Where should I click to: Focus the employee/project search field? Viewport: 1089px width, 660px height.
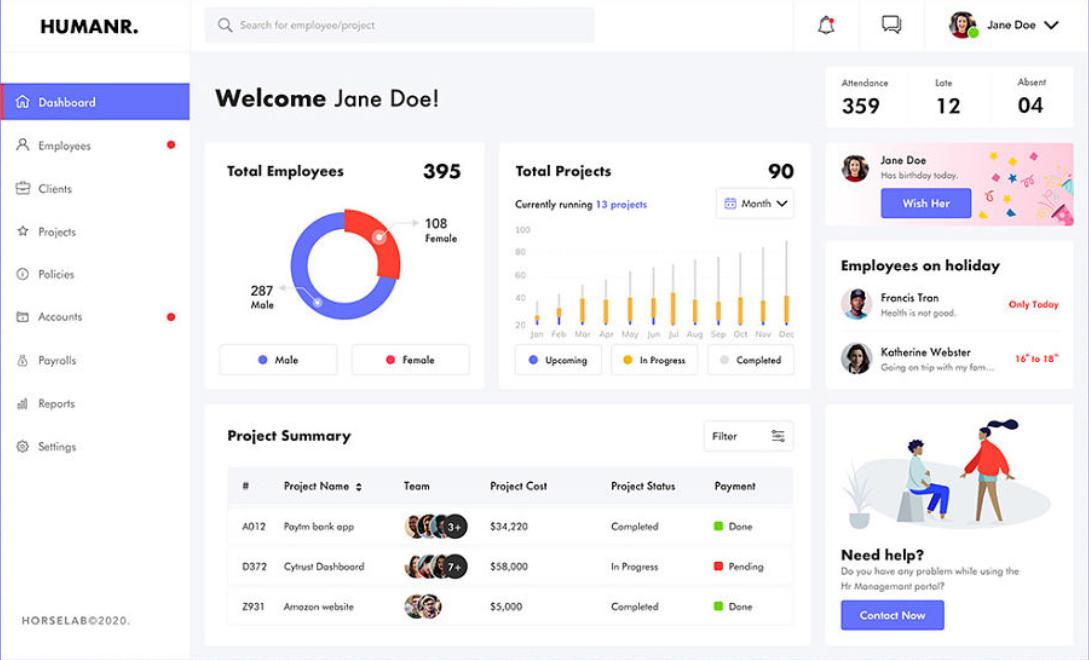click(x=410, y=25)
